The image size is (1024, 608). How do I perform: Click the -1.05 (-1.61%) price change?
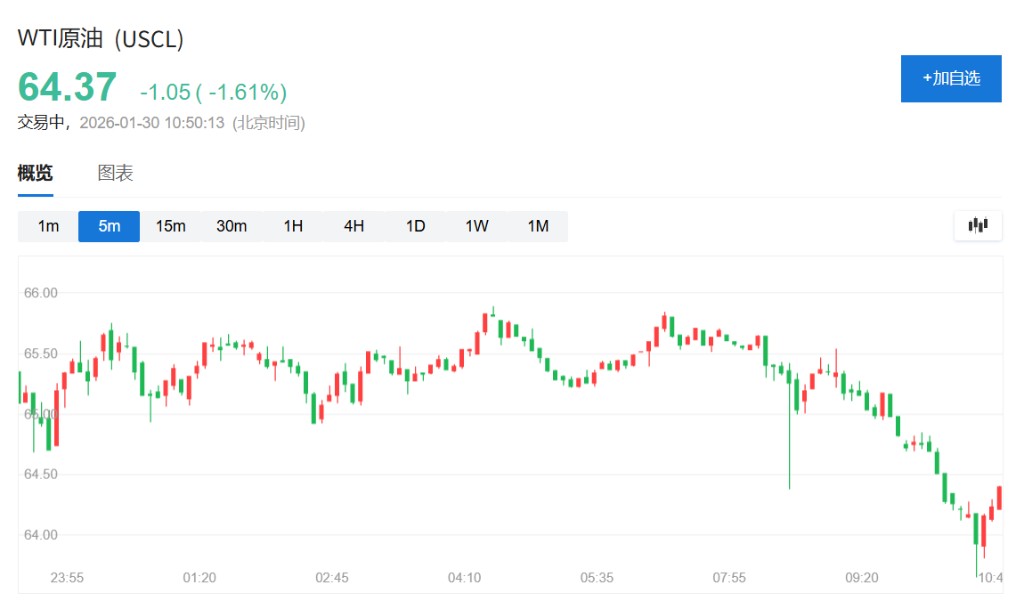click(213, 92)
